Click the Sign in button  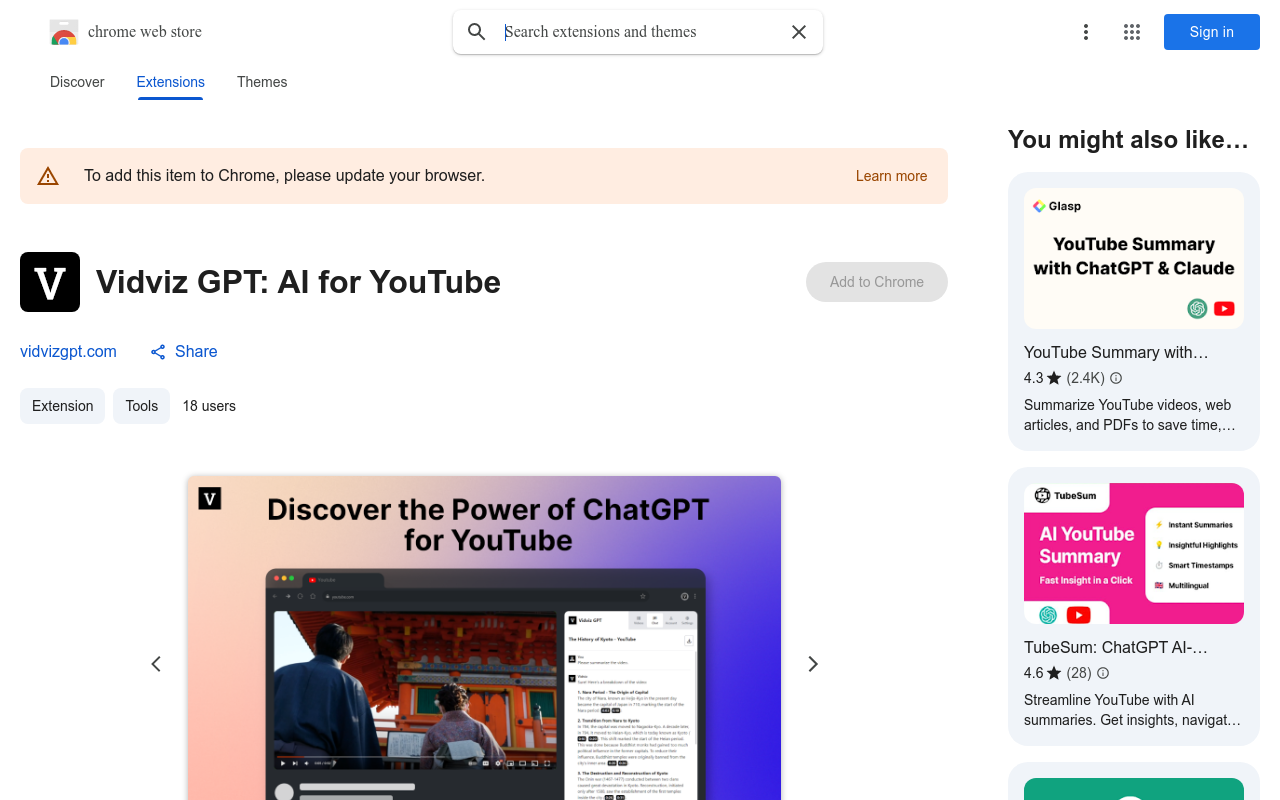click(x=1212, y=32)
